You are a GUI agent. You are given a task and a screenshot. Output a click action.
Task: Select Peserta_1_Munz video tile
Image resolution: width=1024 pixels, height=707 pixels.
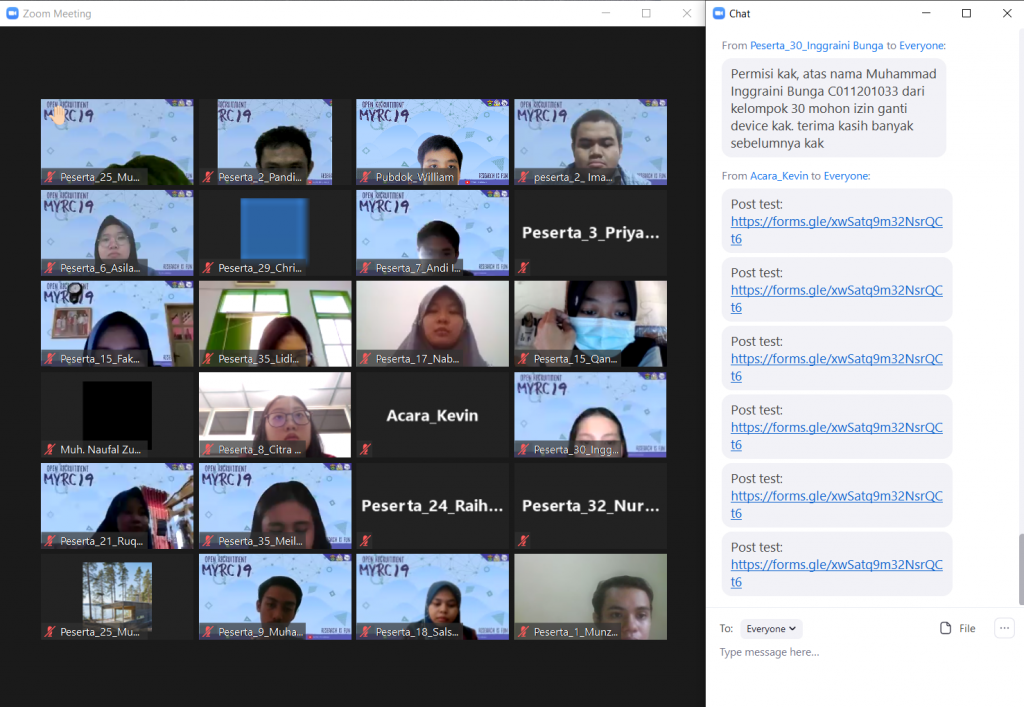click(x=590, y=597)
